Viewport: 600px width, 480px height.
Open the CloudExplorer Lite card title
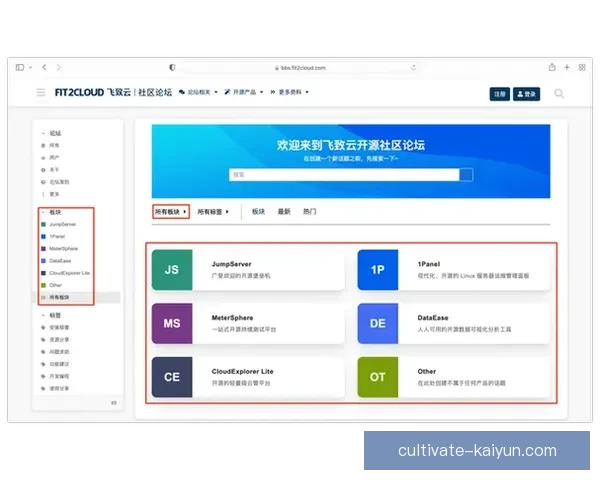[x=242, y=371]
